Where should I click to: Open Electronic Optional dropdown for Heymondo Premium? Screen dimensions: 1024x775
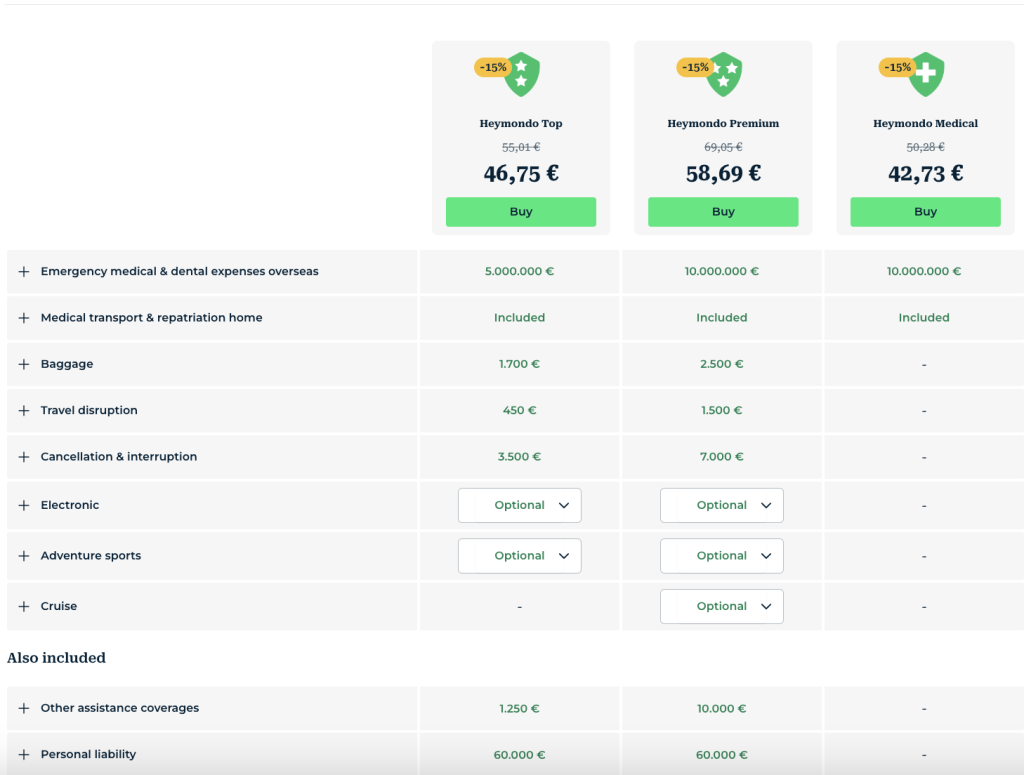722,505
